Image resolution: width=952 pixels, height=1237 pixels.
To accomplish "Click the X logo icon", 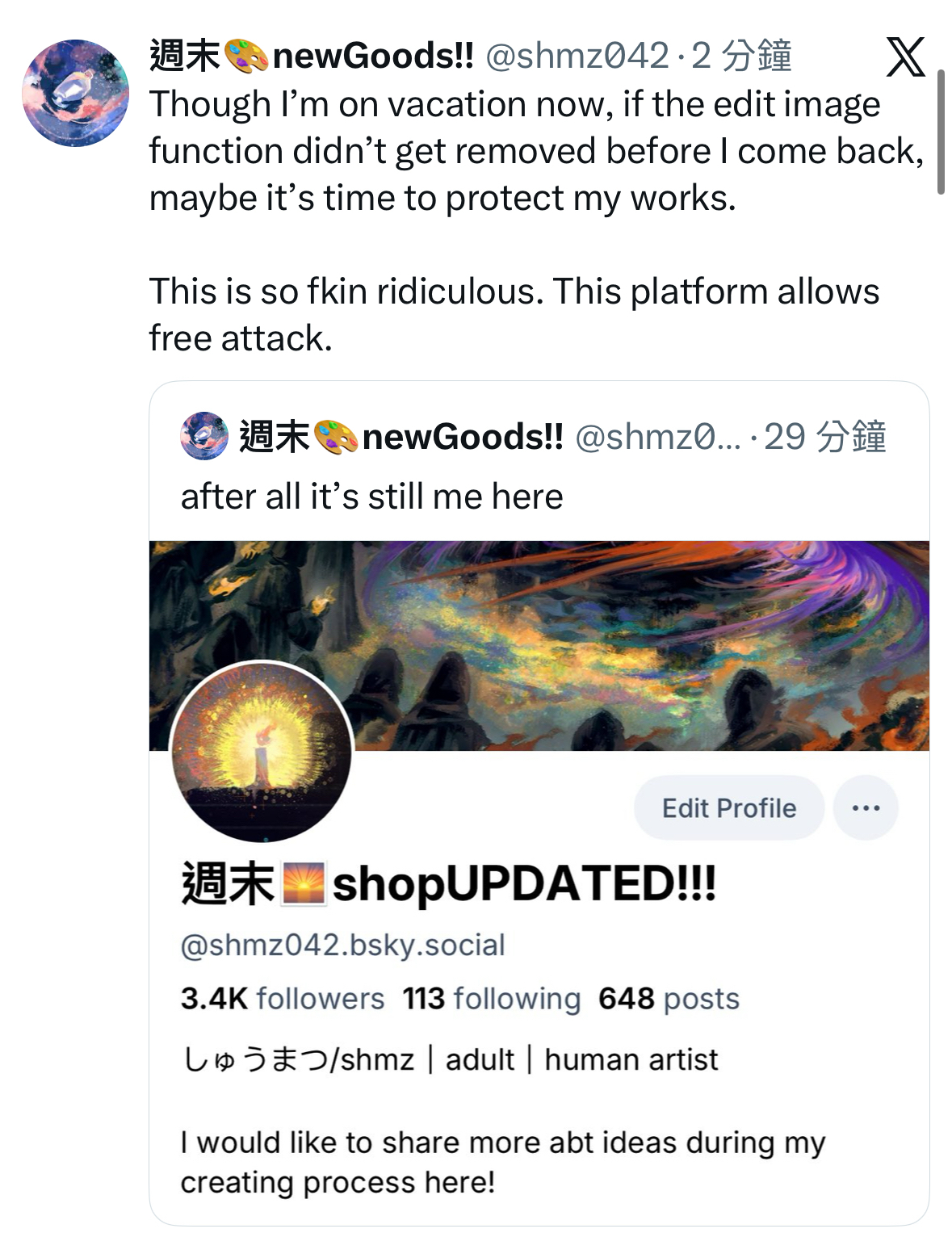I will pos(905,57).
